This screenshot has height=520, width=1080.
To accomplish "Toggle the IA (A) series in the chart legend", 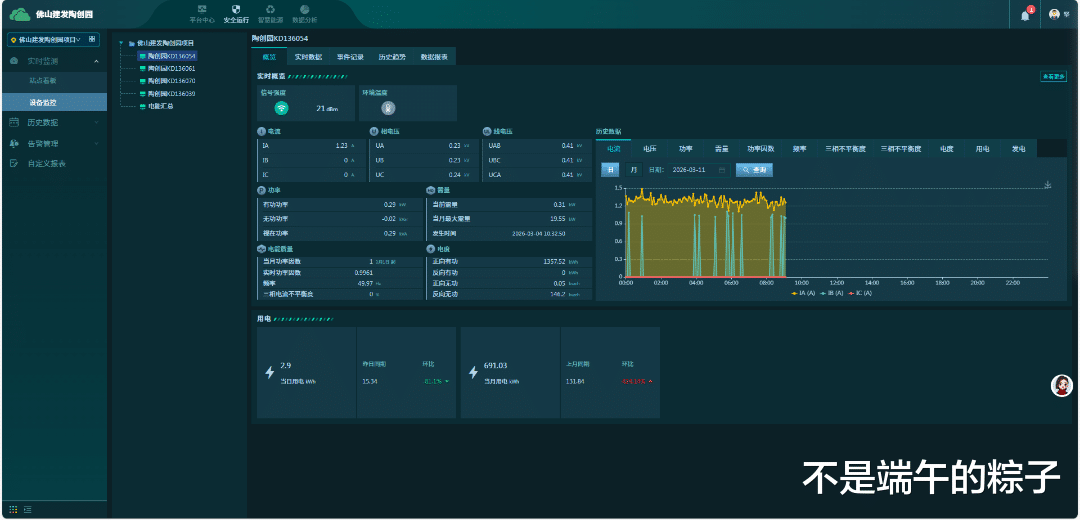I will (803, 293).
